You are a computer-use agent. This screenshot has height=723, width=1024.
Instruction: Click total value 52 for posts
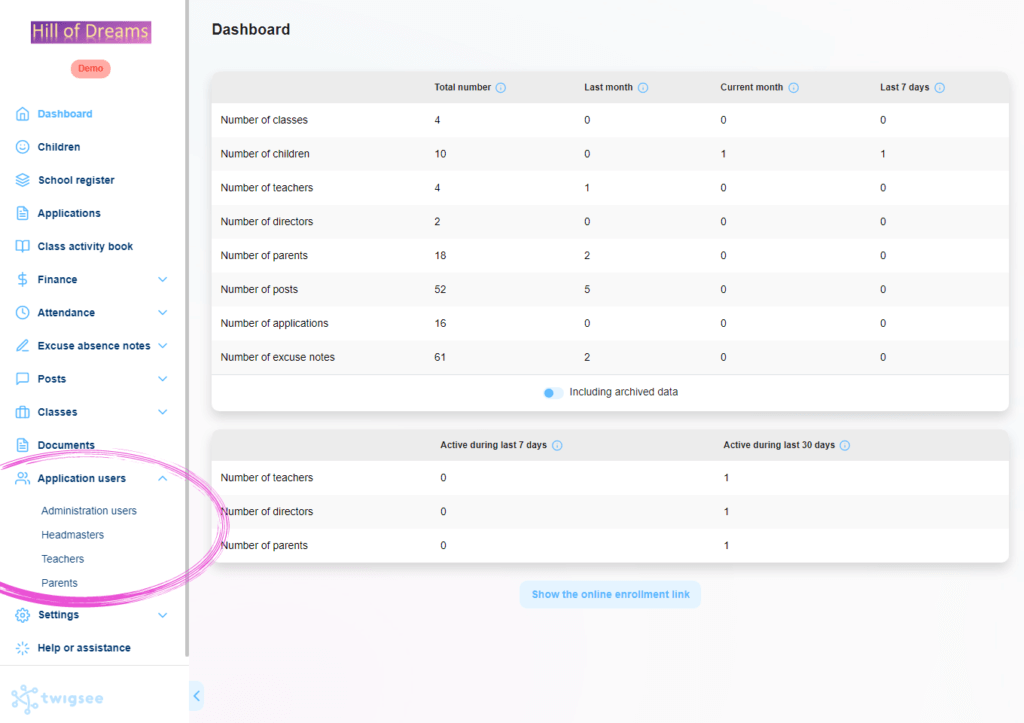[x=440, y=289]
